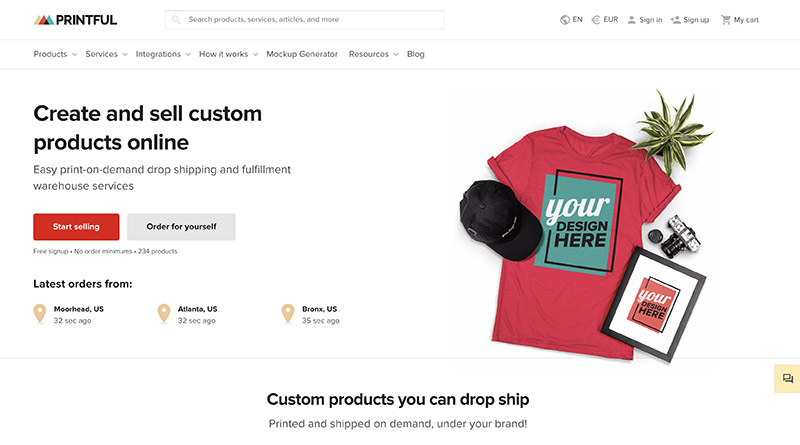Open the chat widget icon
Viewport: 800px width, 445px height.
click(x=788, y=378)
